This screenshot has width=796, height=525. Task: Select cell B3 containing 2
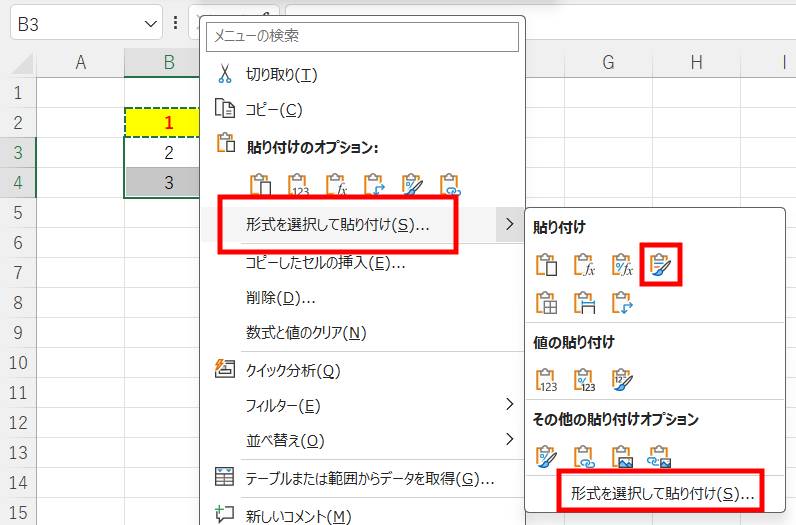click(162, 152)
